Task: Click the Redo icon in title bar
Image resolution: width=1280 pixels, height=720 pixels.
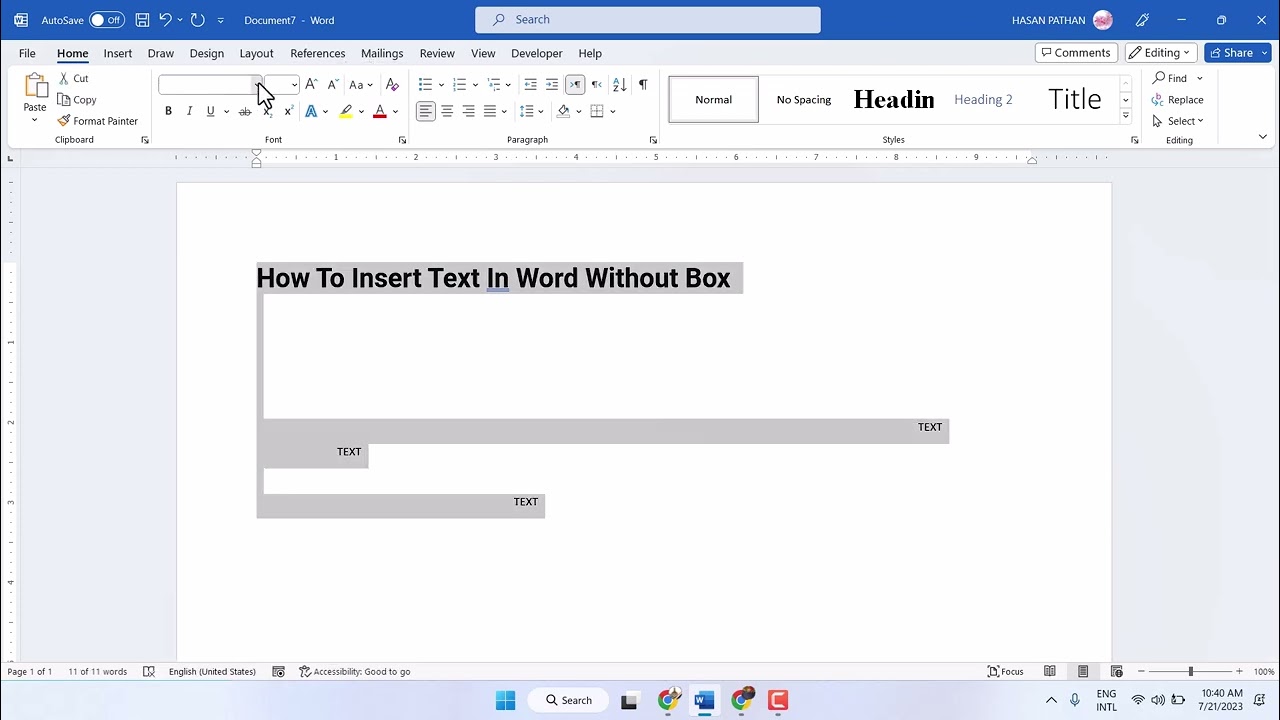Action: tap(198, 20)
